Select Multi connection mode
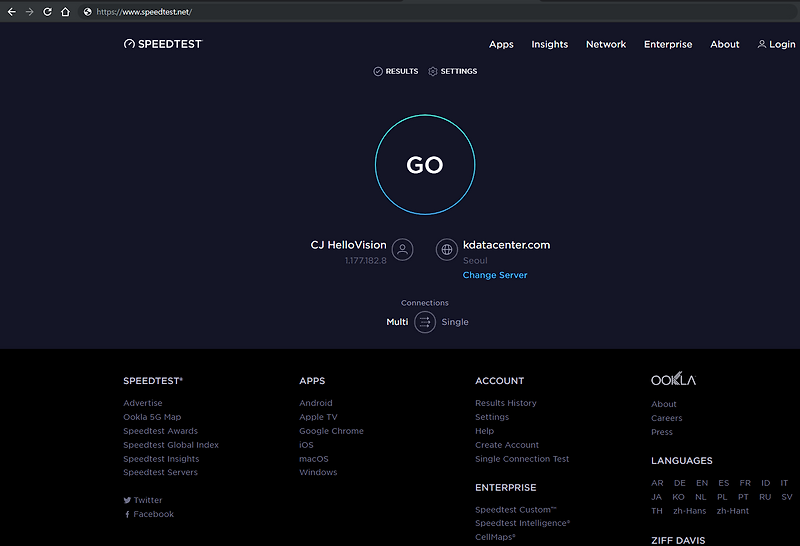800x546 pixels. pyautogui.click(x=397, y=322)
